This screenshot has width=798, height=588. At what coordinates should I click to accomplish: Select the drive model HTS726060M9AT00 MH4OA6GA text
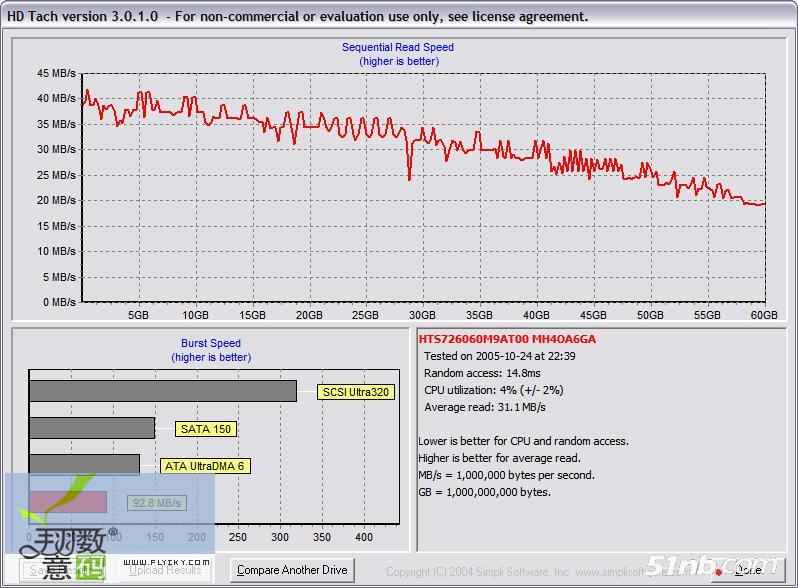point(507,339)
